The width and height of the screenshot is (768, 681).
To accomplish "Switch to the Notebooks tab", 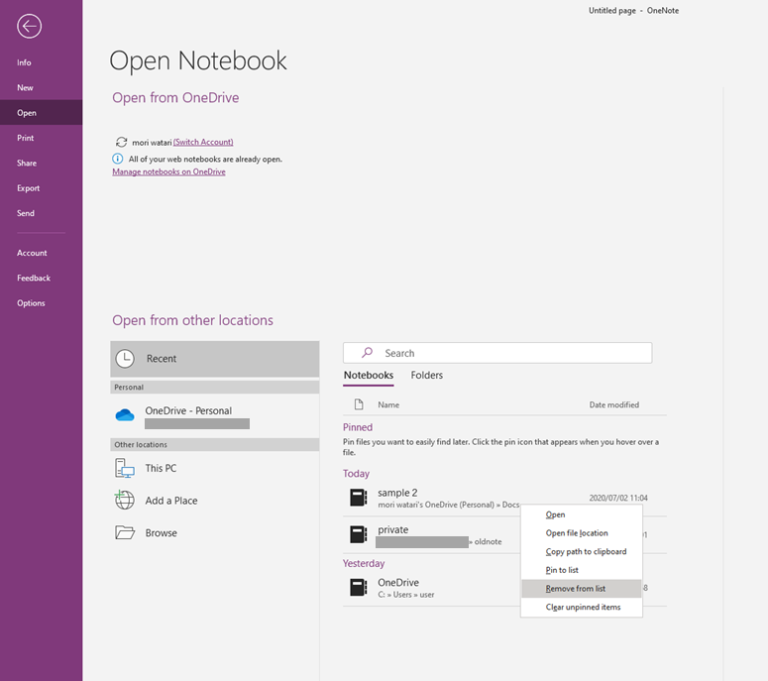I will click(368, 375).
